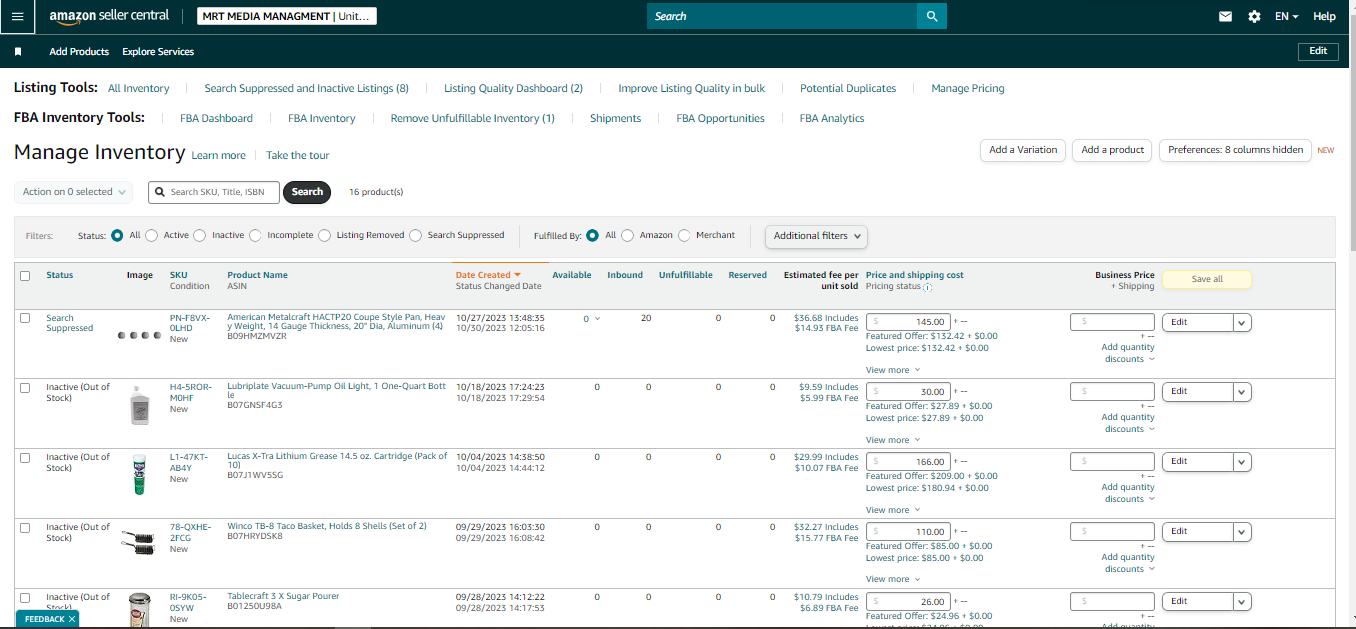The height and width of the screenshot is (629, 1356).
Task: Expand View more under the 30.00 price
Action: pyautogui.click(x=891, y=440)
